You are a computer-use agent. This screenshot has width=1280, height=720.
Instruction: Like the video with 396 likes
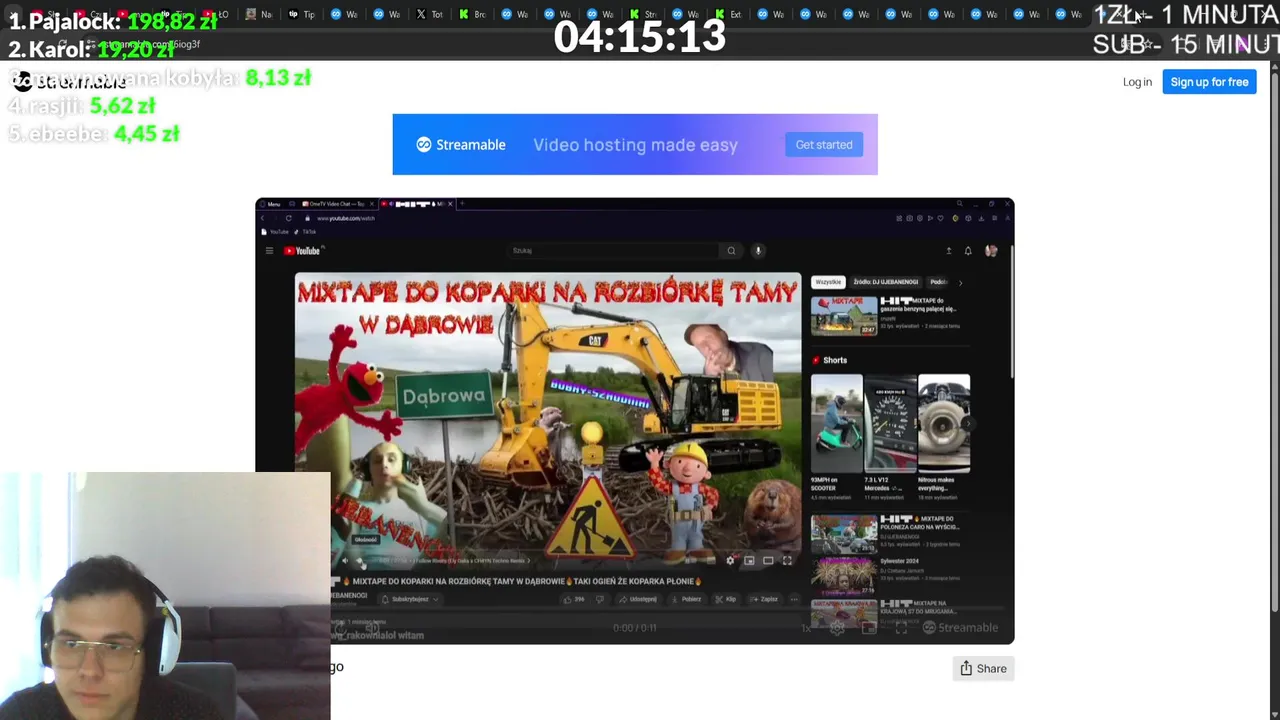click(x=574, y=599)
